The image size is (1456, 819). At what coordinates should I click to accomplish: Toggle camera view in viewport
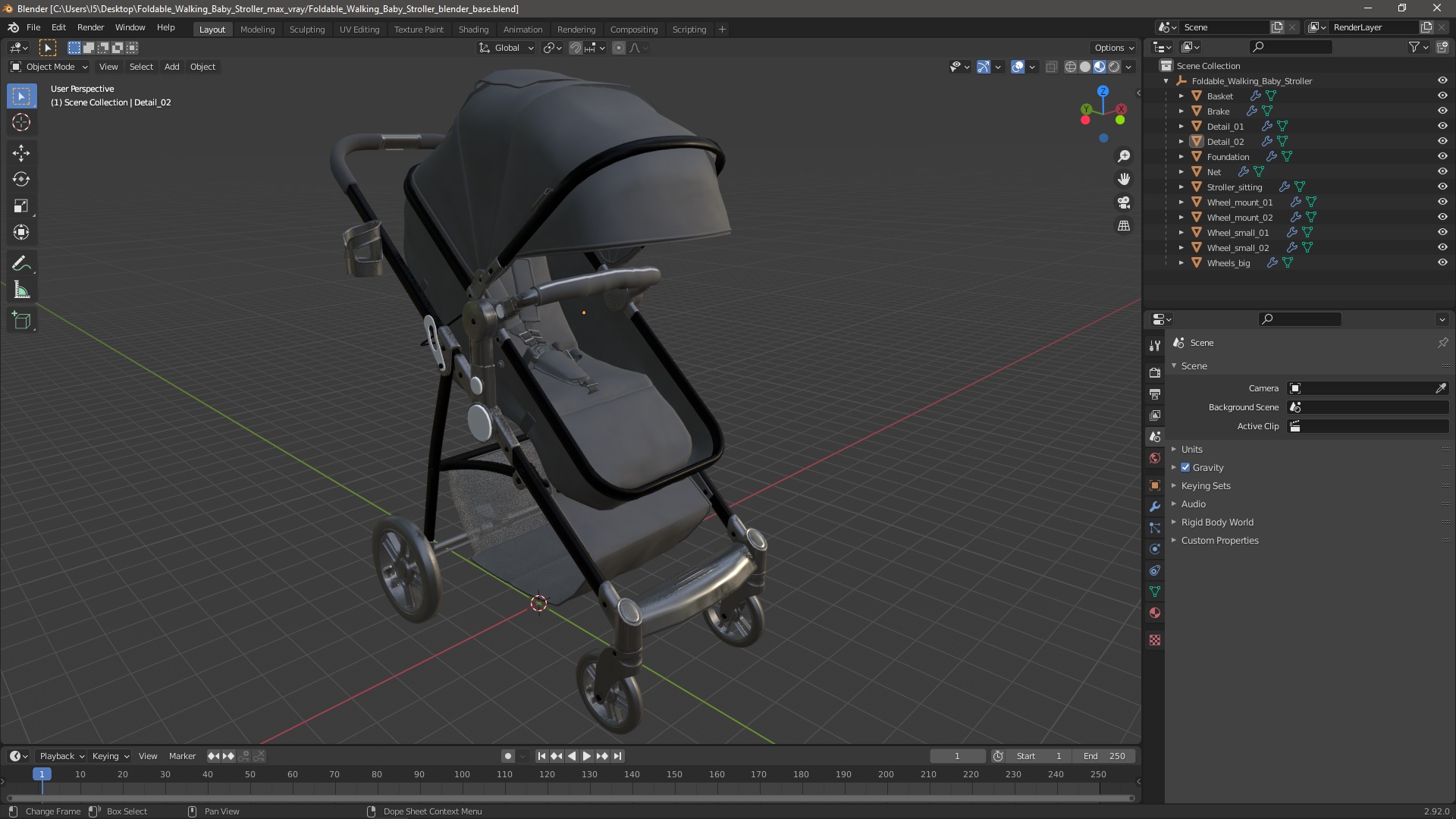coord(1124,202)
